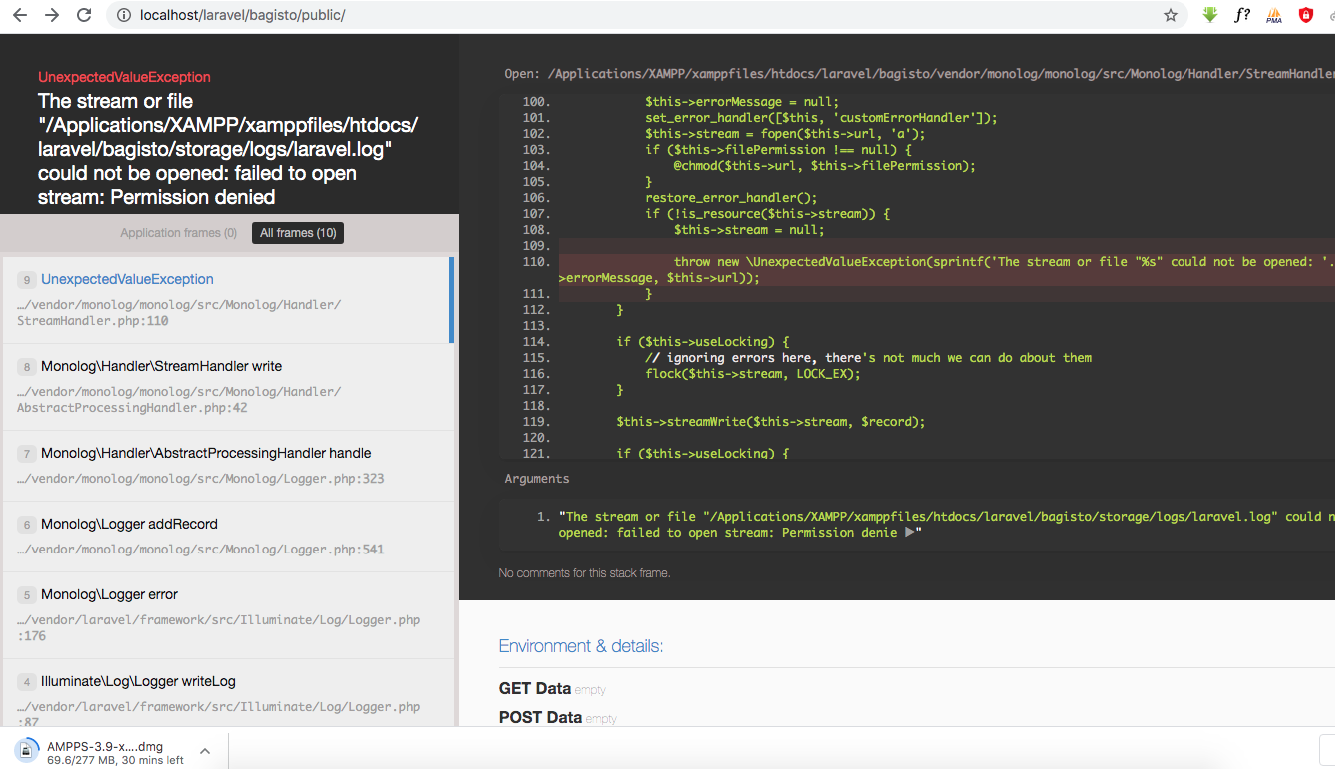Click the UnexpectedValueException title in header
Screen dimensions: 1335x769
point(124,77)
